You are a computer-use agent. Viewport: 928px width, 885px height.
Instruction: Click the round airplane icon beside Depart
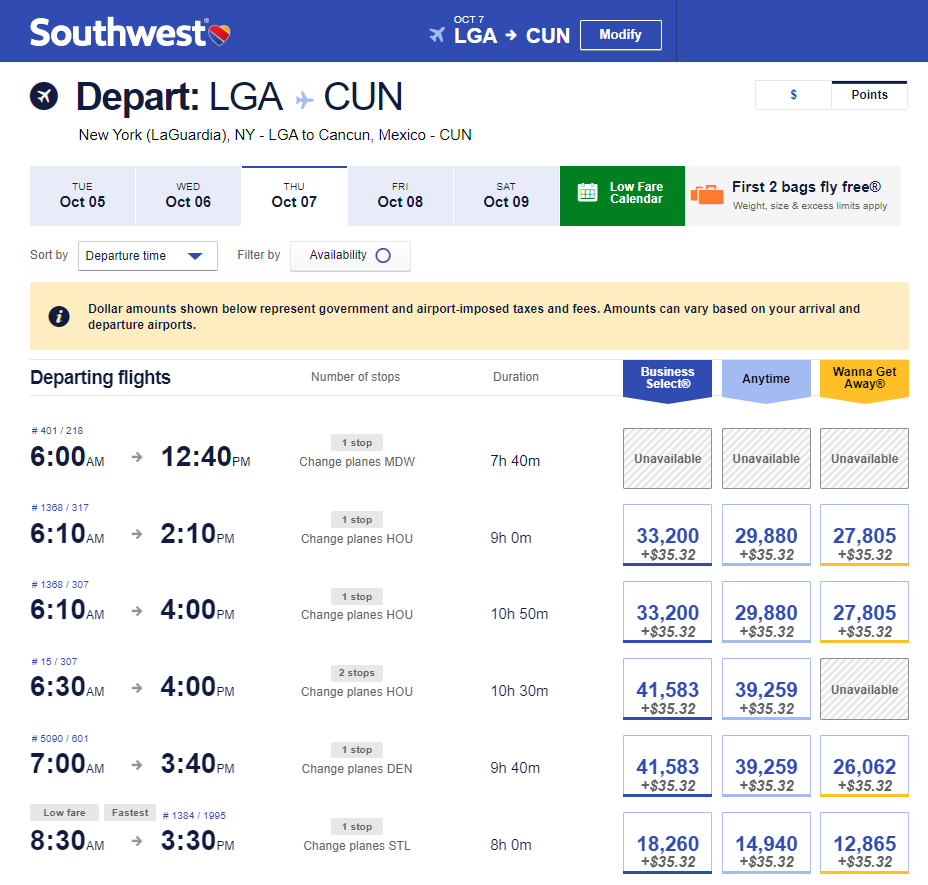tap(44, 97)
